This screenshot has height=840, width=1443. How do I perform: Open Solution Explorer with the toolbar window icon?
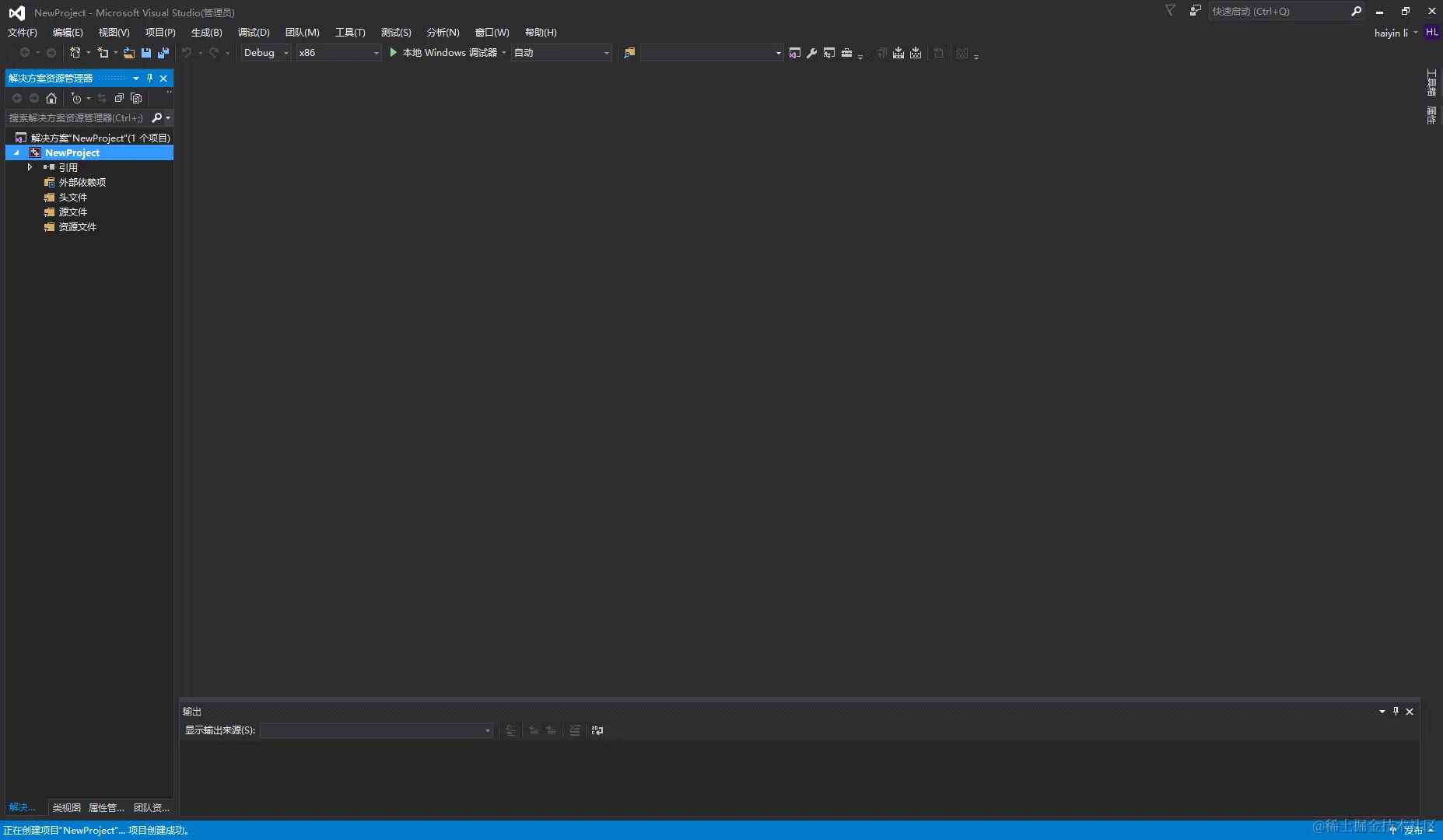tap(794, 53)
